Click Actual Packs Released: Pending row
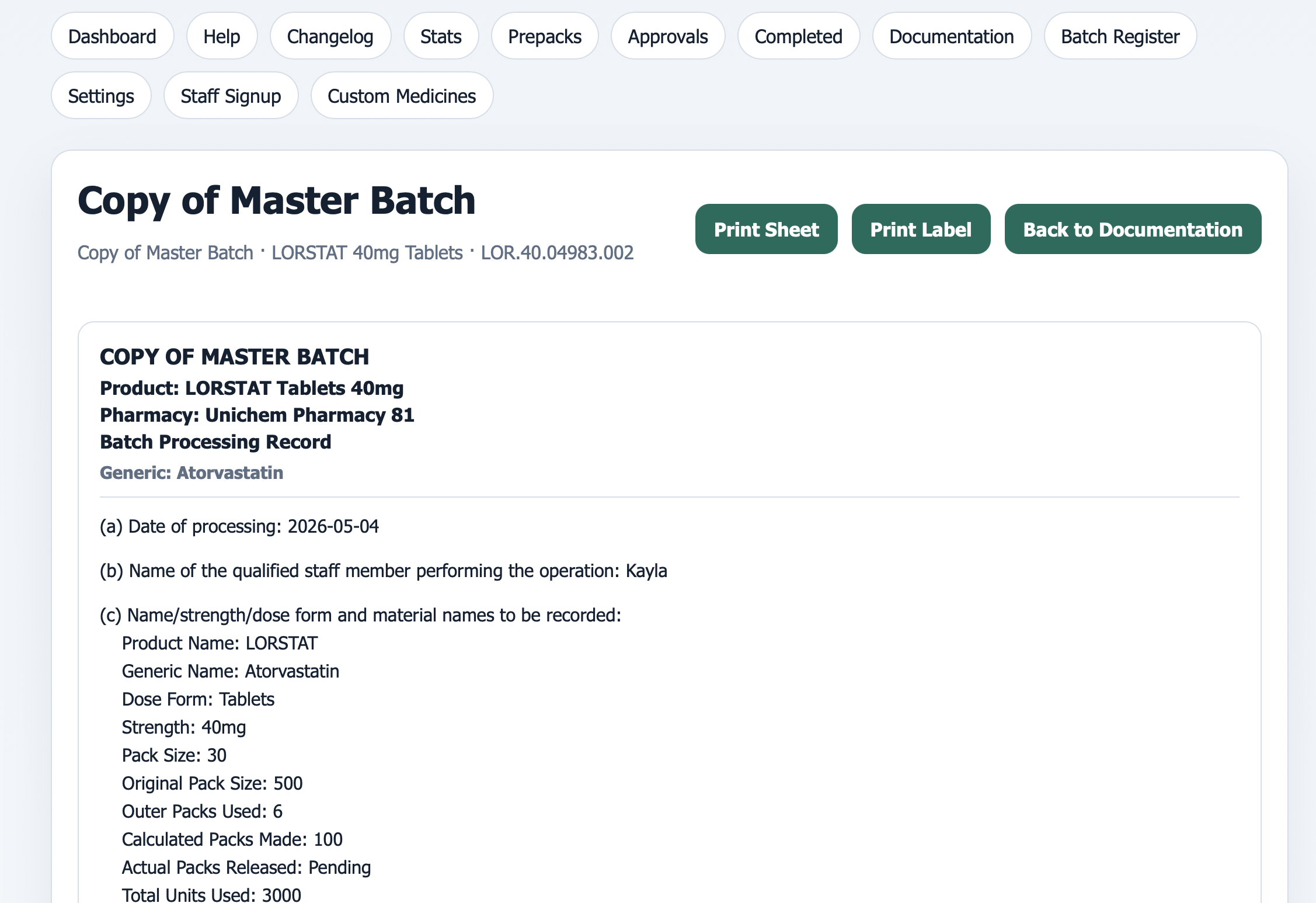Screen dimensions: 1316x903 coord(246,867)
